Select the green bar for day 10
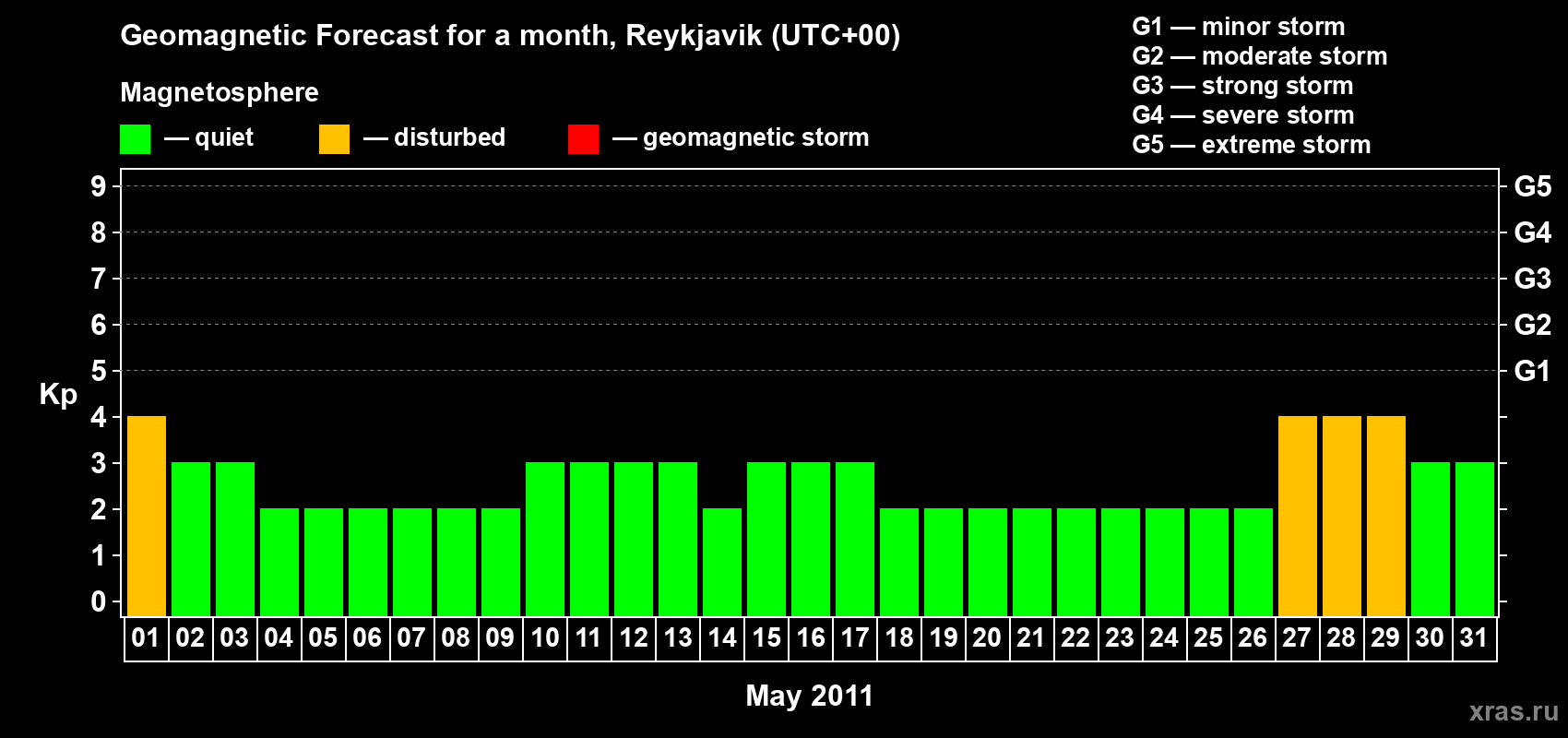This screenshot has height=738, width=1568. click(x=545, y=539)
